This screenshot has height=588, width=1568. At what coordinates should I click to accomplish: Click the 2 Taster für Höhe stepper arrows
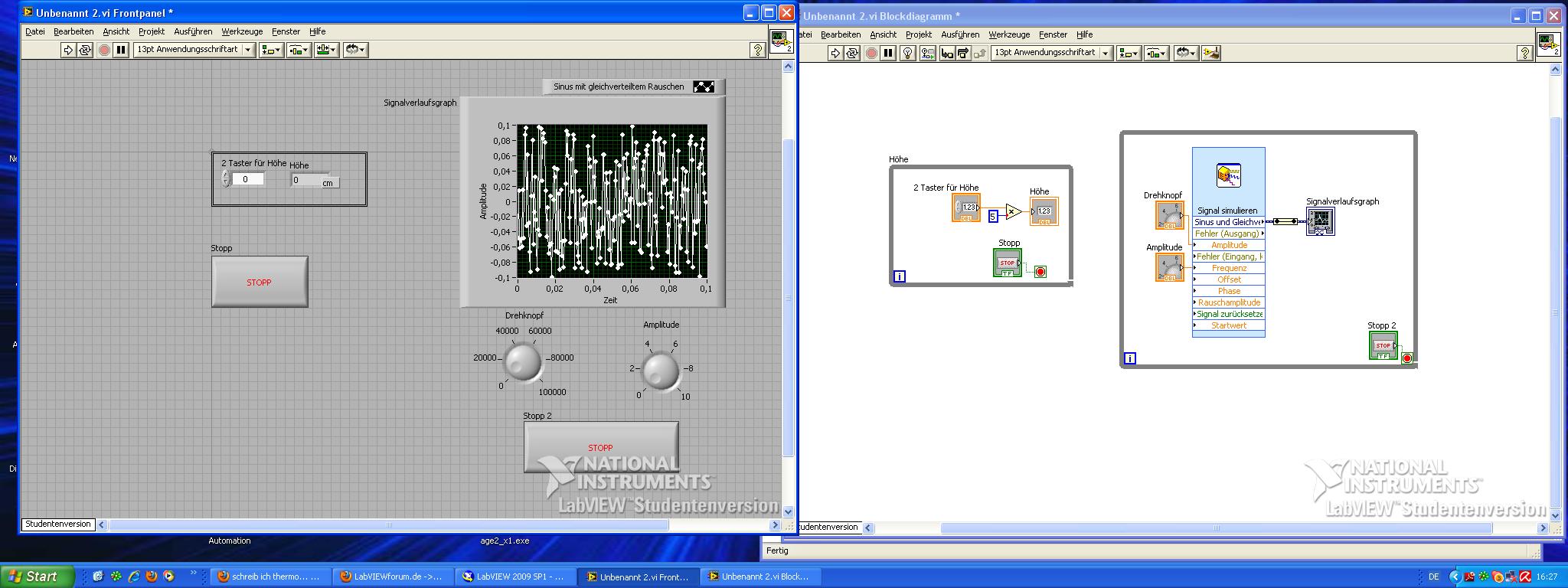[x=225, y=178]
